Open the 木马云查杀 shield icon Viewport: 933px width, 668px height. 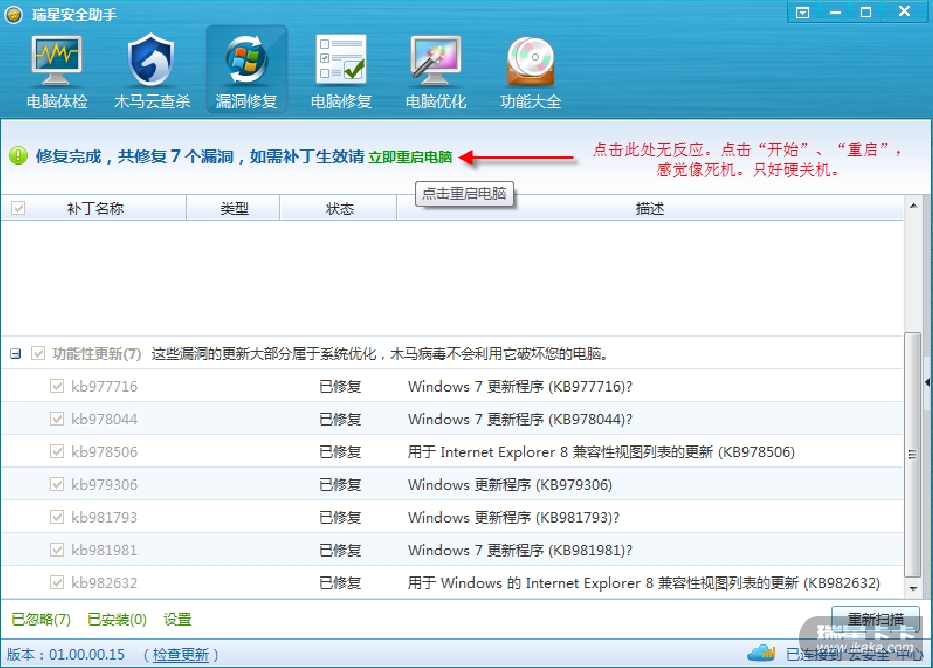point(151,59)
